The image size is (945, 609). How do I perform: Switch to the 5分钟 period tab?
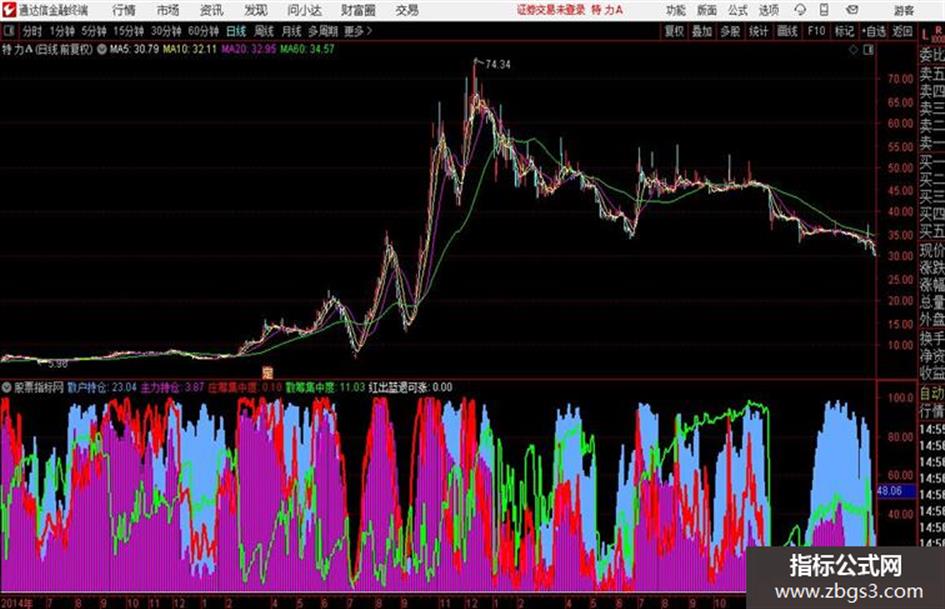point(93,31)
